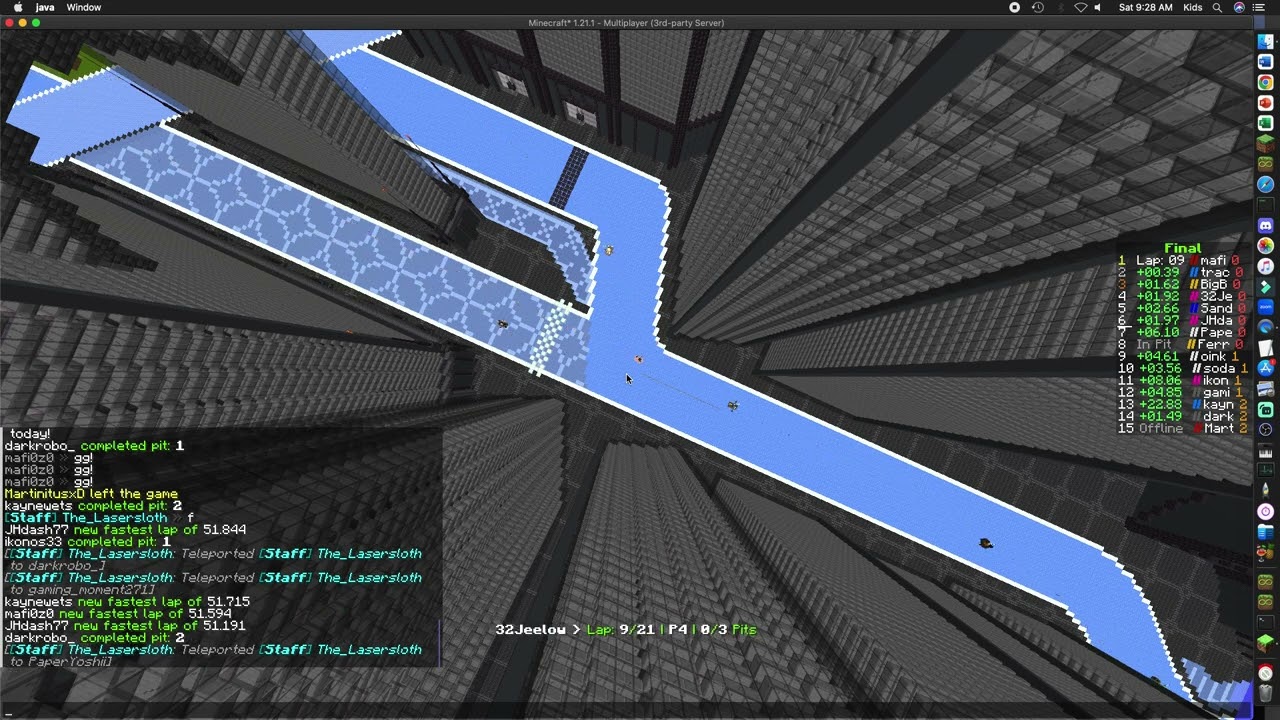The width and height of the screenshot is (1280, 720).
Task: Open the piano keyboard app in dock
Action: (1265, 450)
